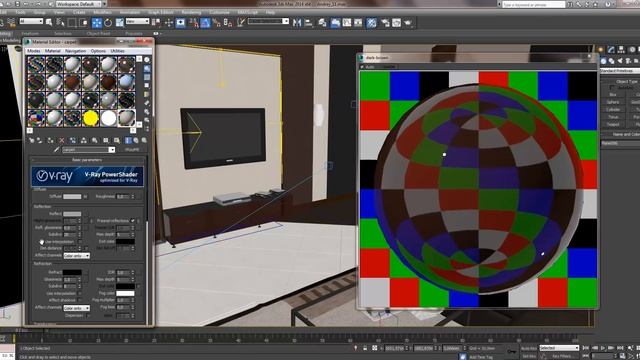
Task: Toggle Use interpolation under Refraction
Action: click(80, 293)
